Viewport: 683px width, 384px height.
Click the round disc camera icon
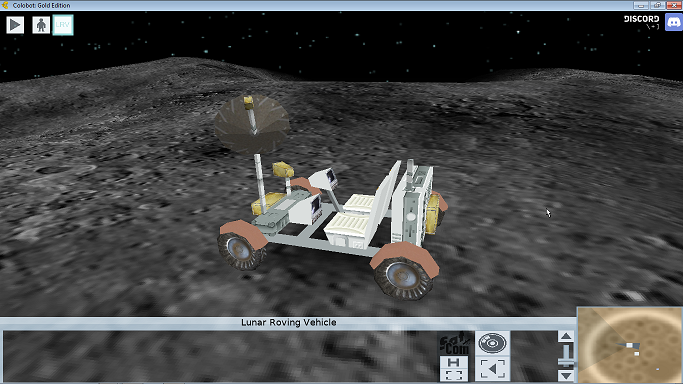click(x=492, y=343)
